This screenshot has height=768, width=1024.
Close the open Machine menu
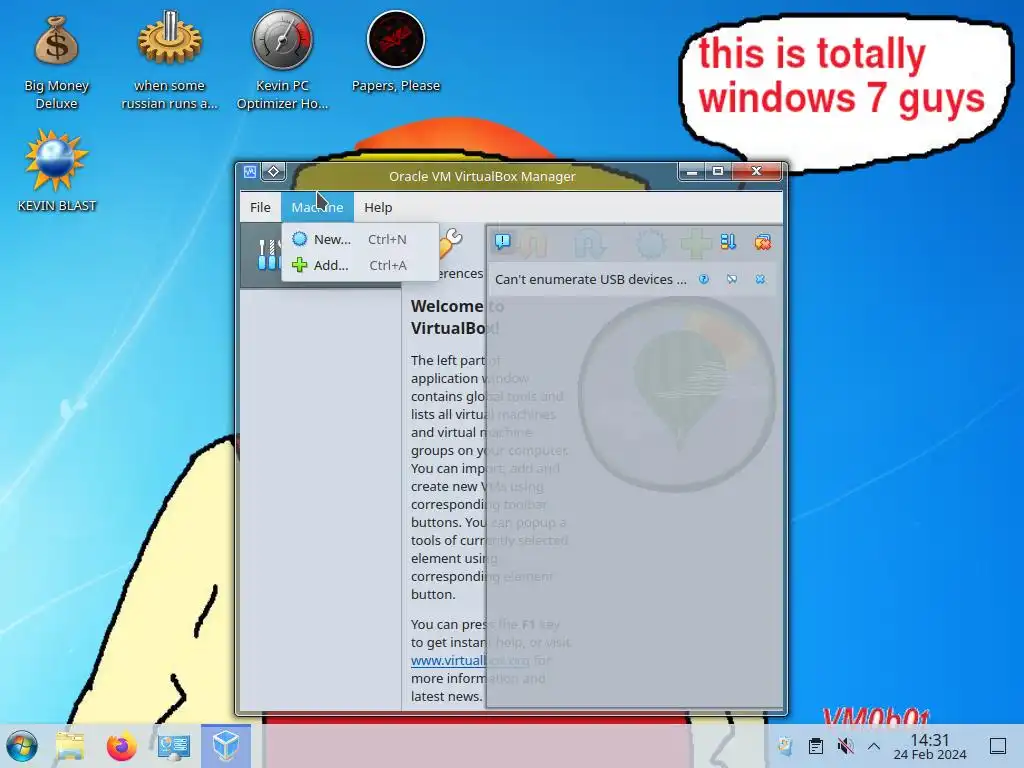[317, 207]
